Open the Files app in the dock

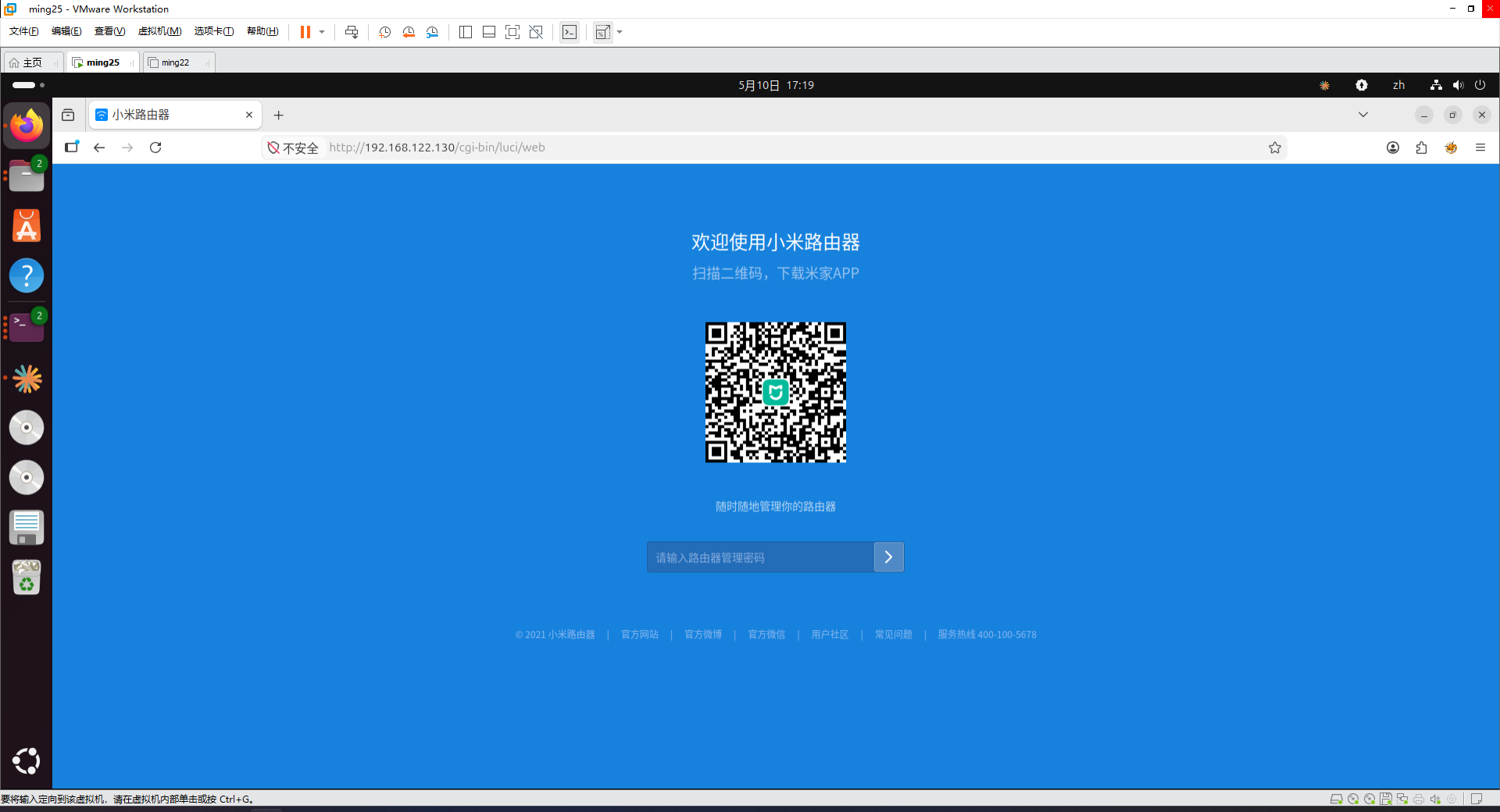click(x=27, y=176)
